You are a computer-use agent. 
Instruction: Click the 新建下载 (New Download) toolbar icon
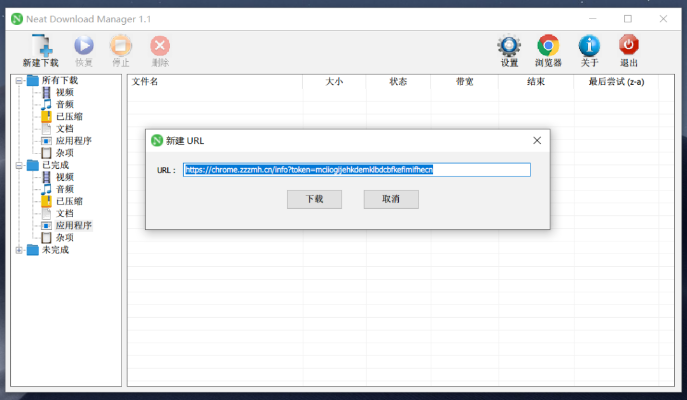pyautogui.click(x=41, y=46)
